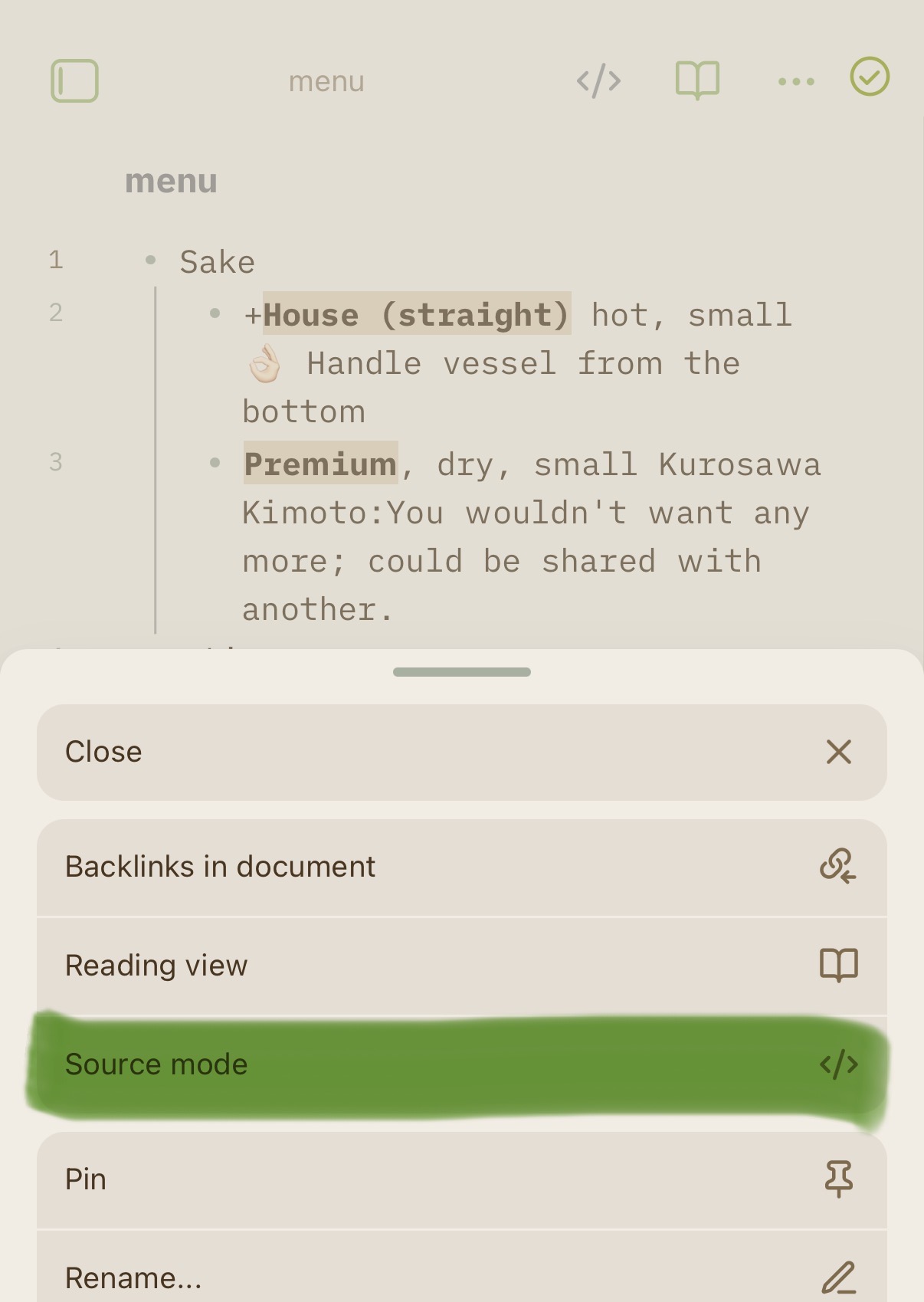
Task: Choose Reading view from the menu
Action: (157, 966)
